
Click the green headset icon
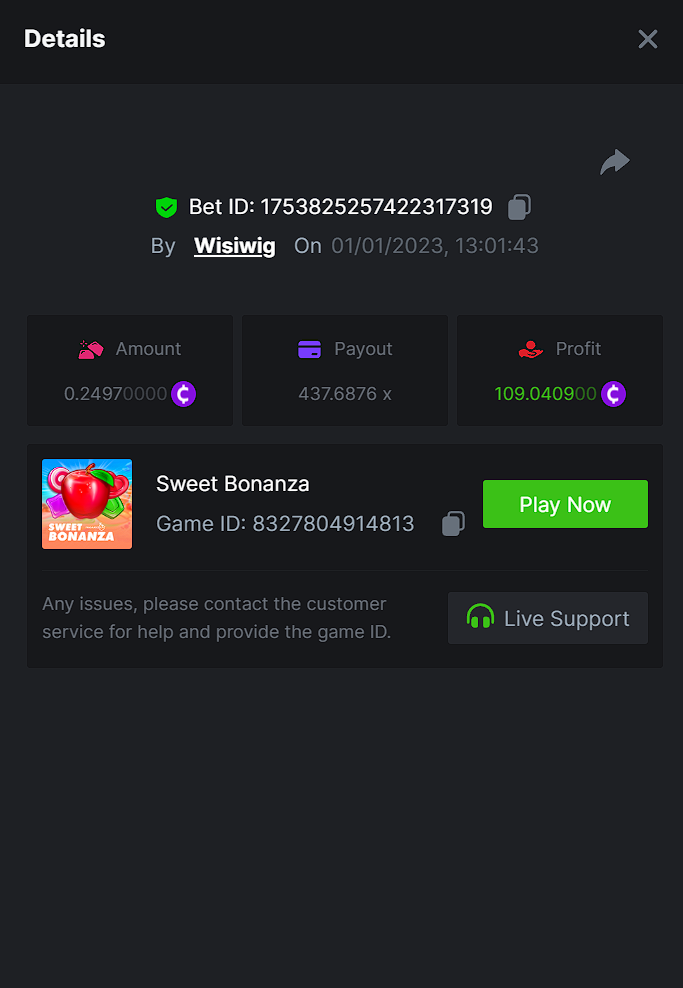coord(481,618)
